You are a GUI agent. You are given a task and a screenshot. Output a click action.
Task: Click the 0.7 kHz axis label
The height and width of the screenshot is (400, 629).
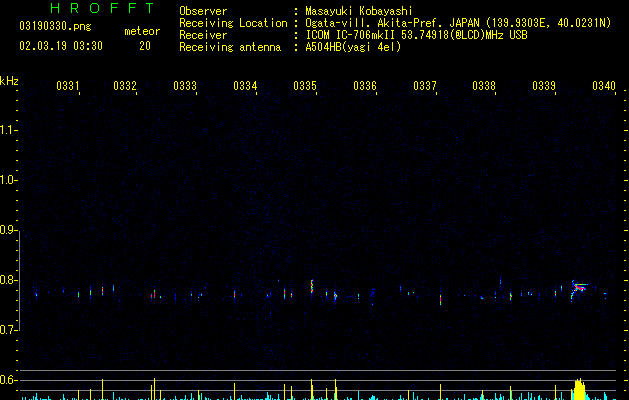tap(8, 330)
